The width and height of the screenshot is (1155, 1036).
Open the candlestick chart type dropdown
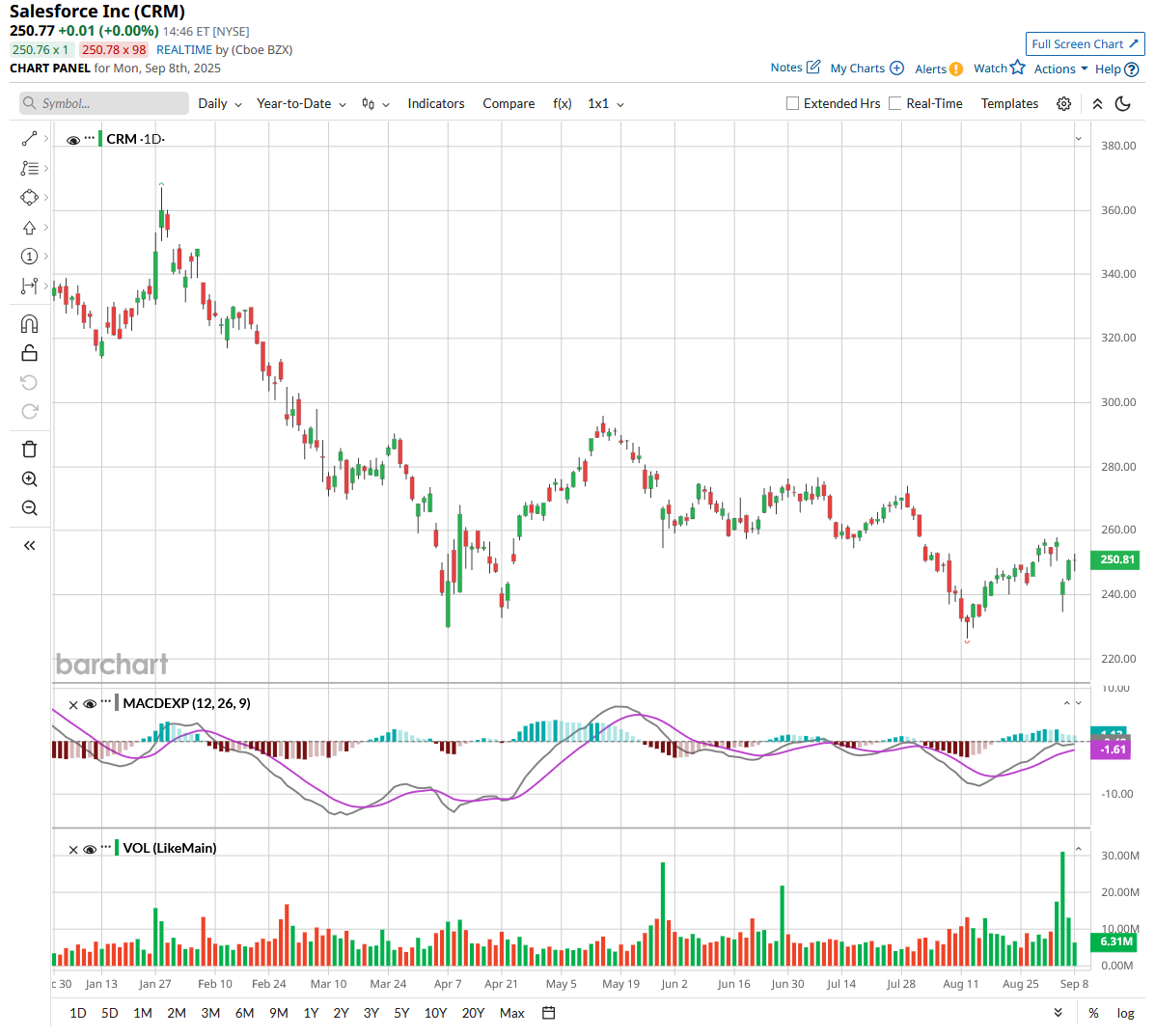pyautogui.click(x=375, y=104)
